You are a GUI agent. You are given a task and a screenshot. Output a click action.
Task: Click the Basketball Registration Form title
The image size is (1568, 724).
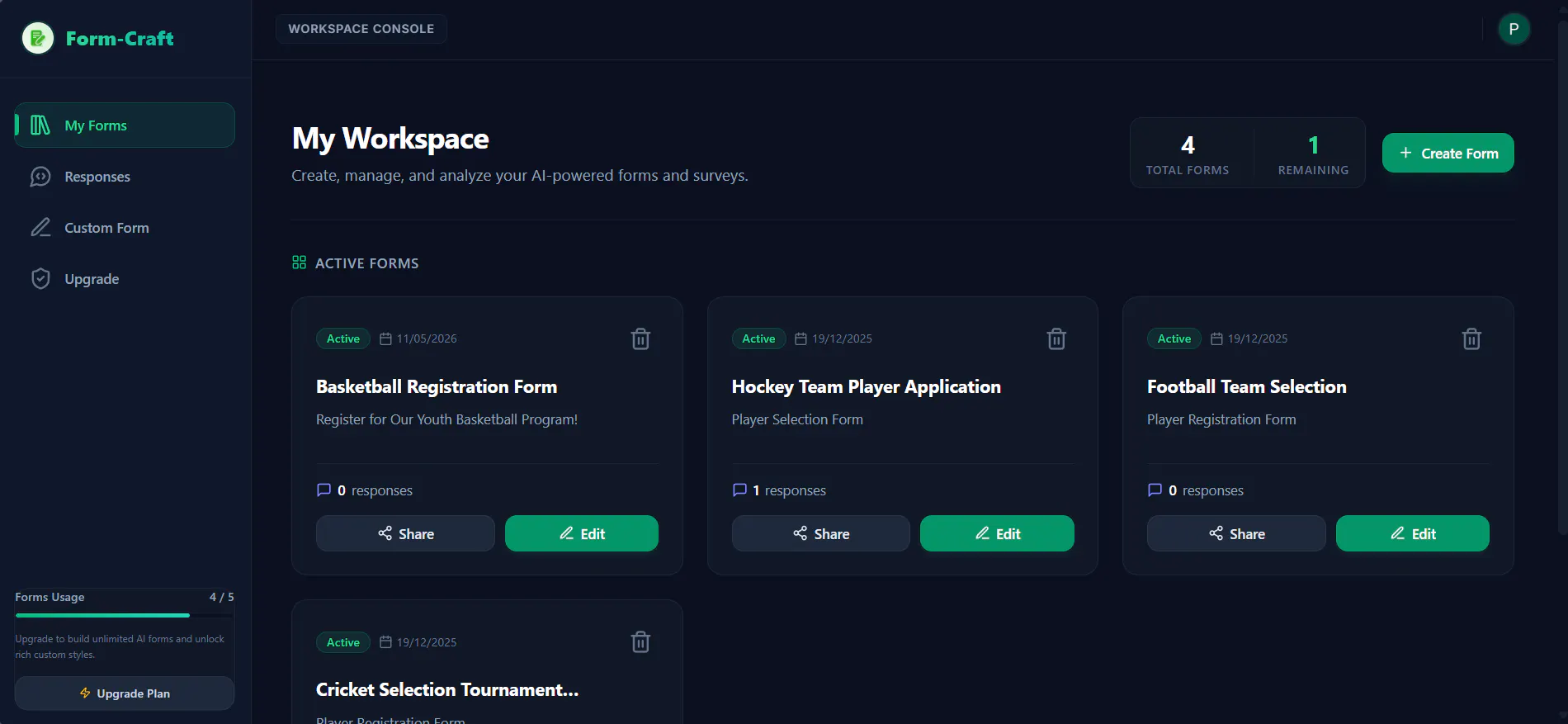point(437,387)
